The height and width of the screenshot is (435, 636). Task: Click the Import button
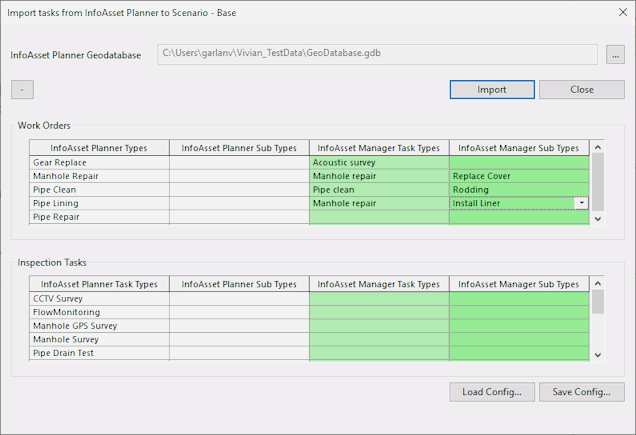point(492,89)
